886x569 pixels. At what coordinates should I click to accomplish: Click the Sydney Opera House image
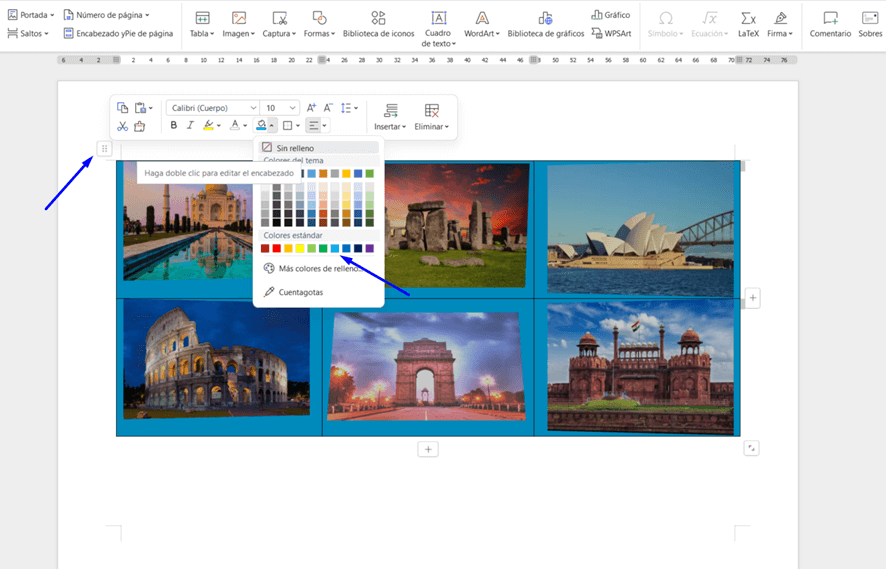pos(640,228)
